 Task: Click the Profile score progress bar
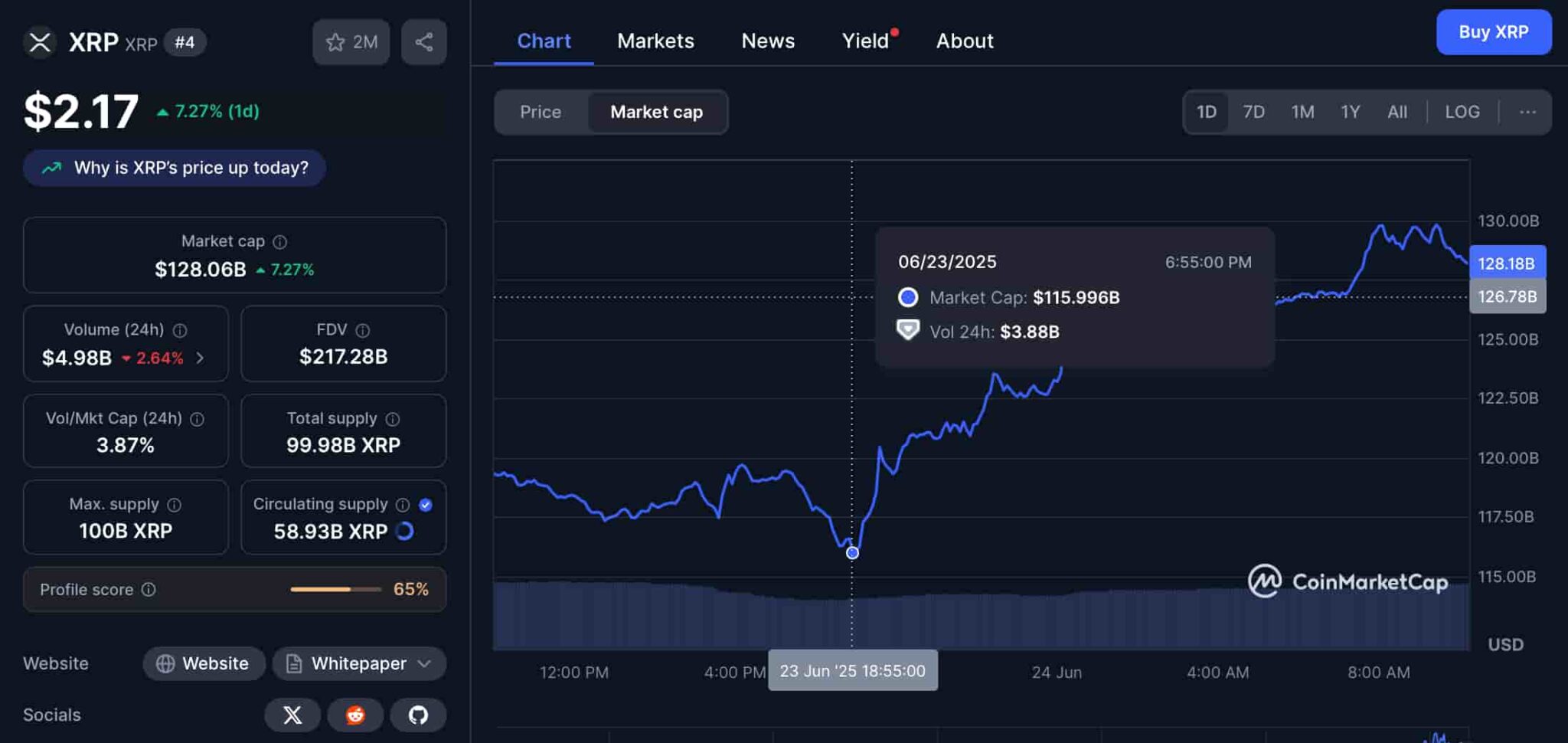tap(335, 589)
